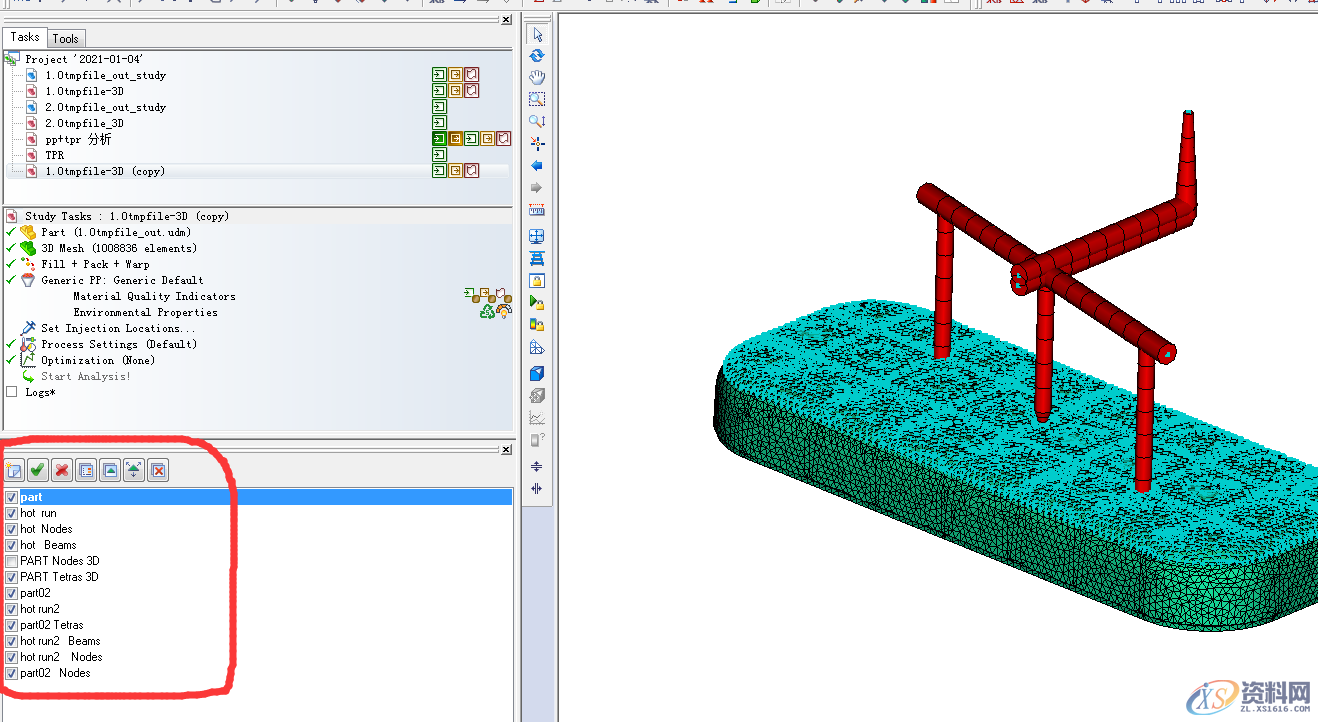Viewport: 1318px width, 722px height.
Task: Open the TPR study item
Action: tap(54, 155)
